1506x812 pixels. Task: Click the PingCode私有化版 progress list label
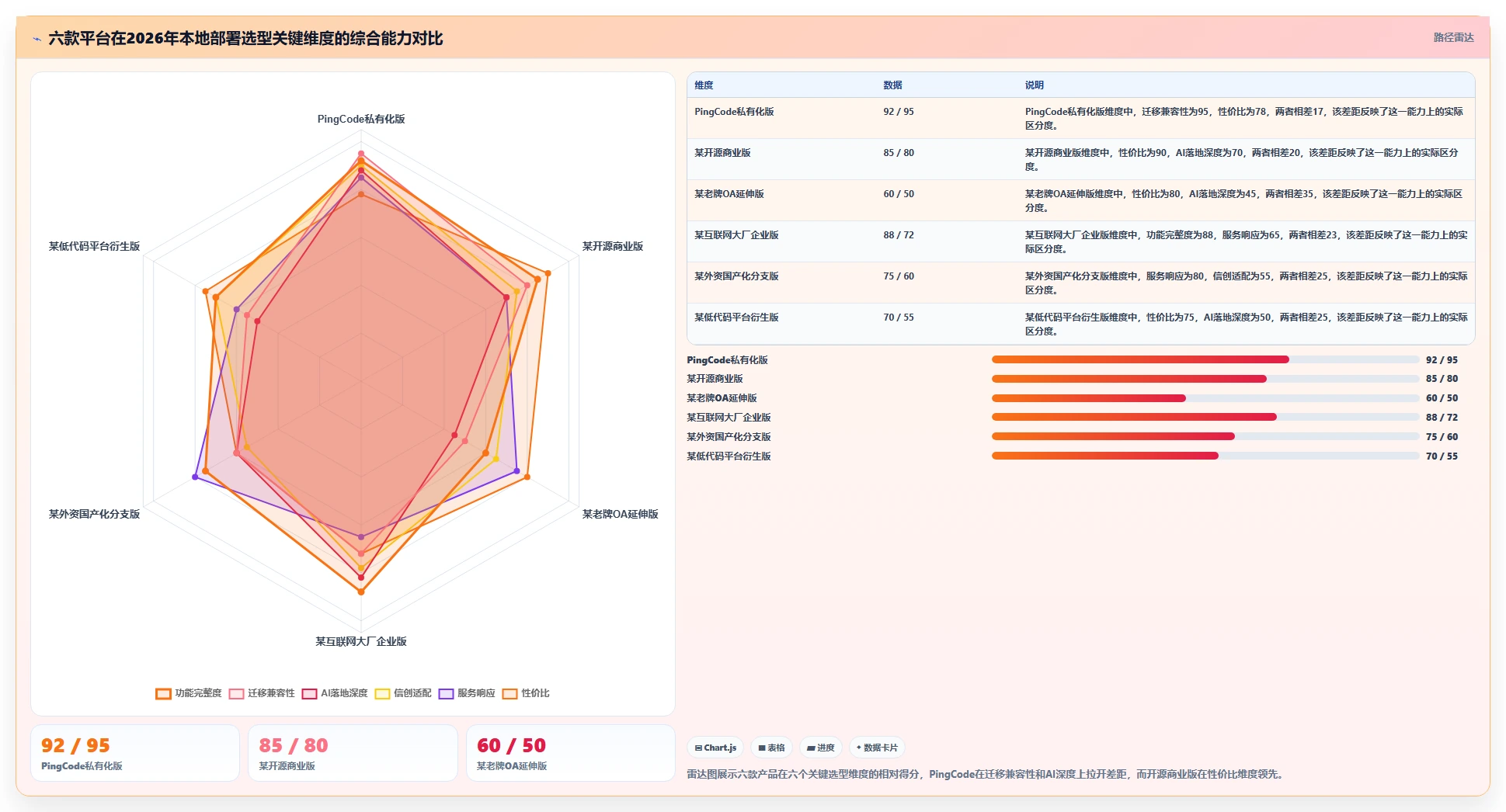pyautogui.click(x=727, y=360)
